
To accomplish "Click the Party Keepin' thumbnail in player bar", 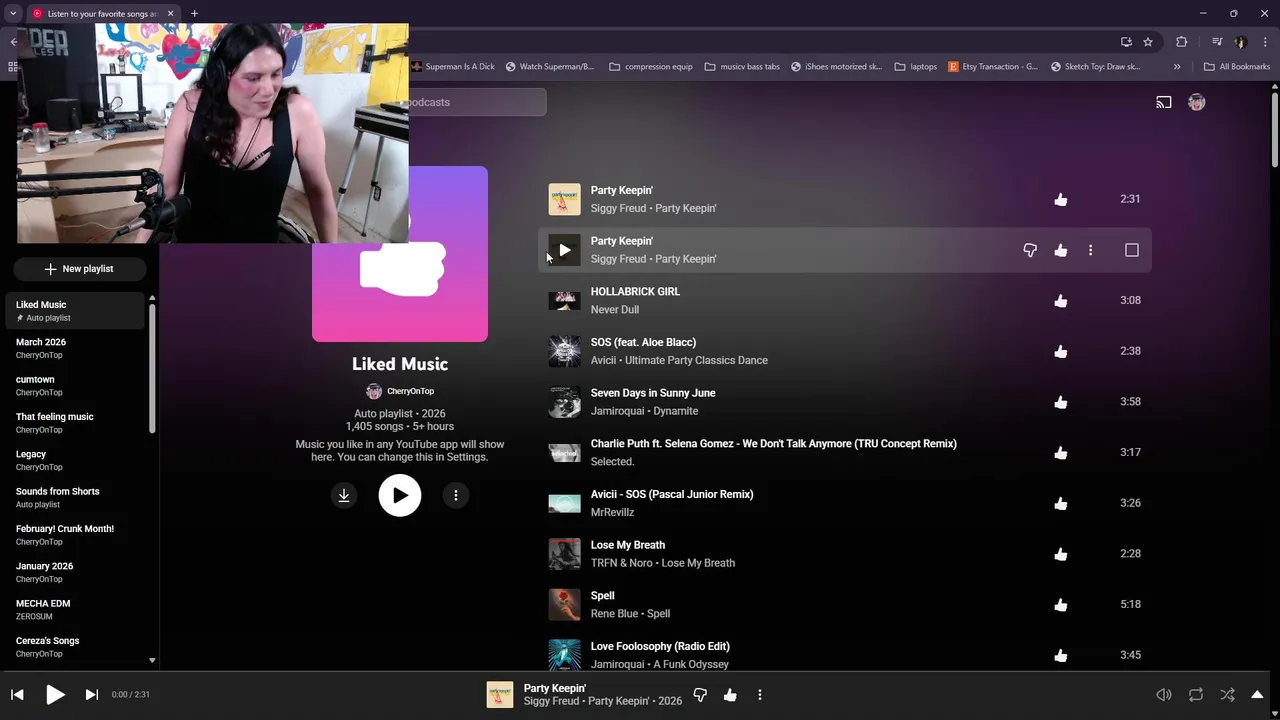I will click(500, 695).
